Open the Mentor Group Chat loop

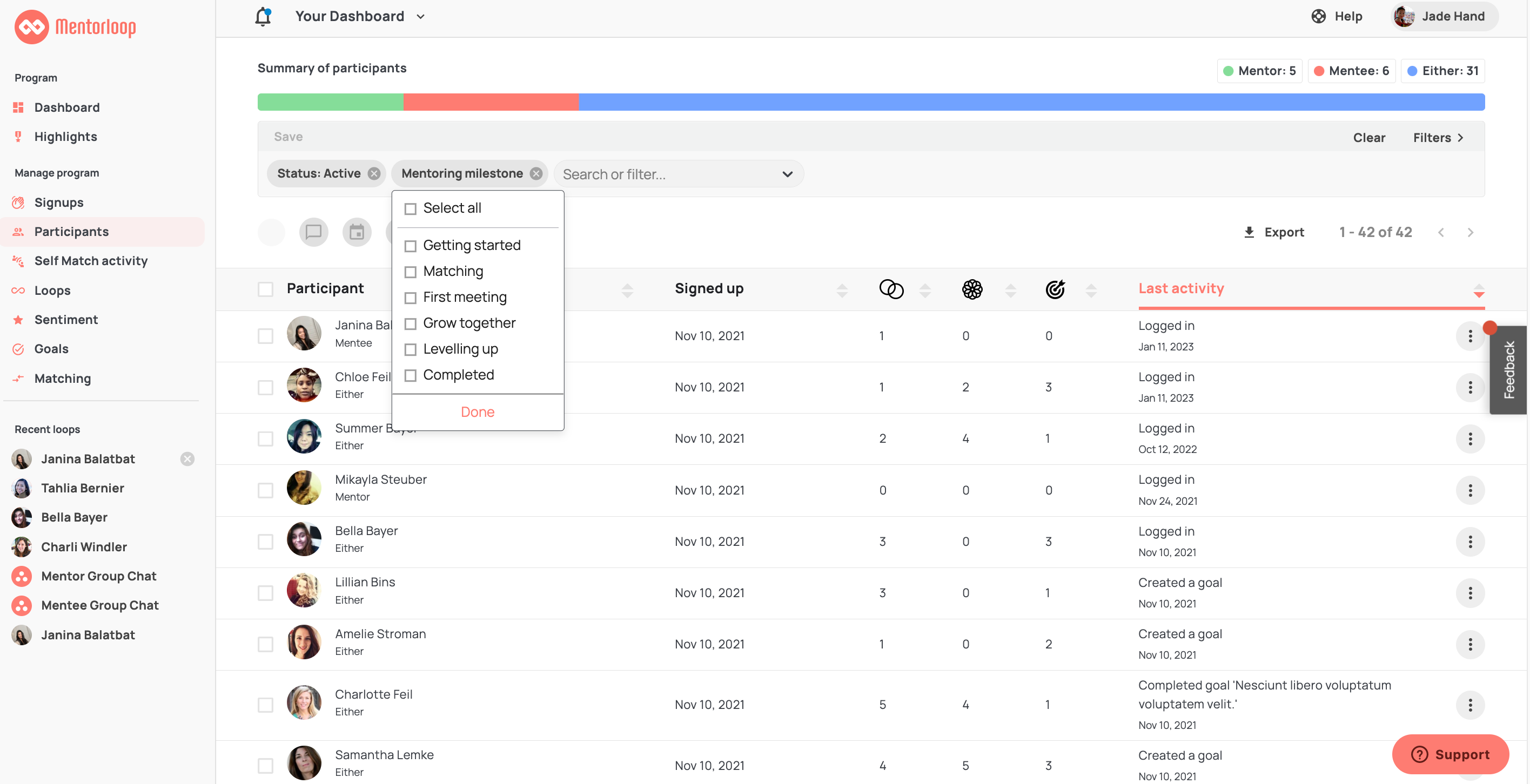[x=98, y=576]
